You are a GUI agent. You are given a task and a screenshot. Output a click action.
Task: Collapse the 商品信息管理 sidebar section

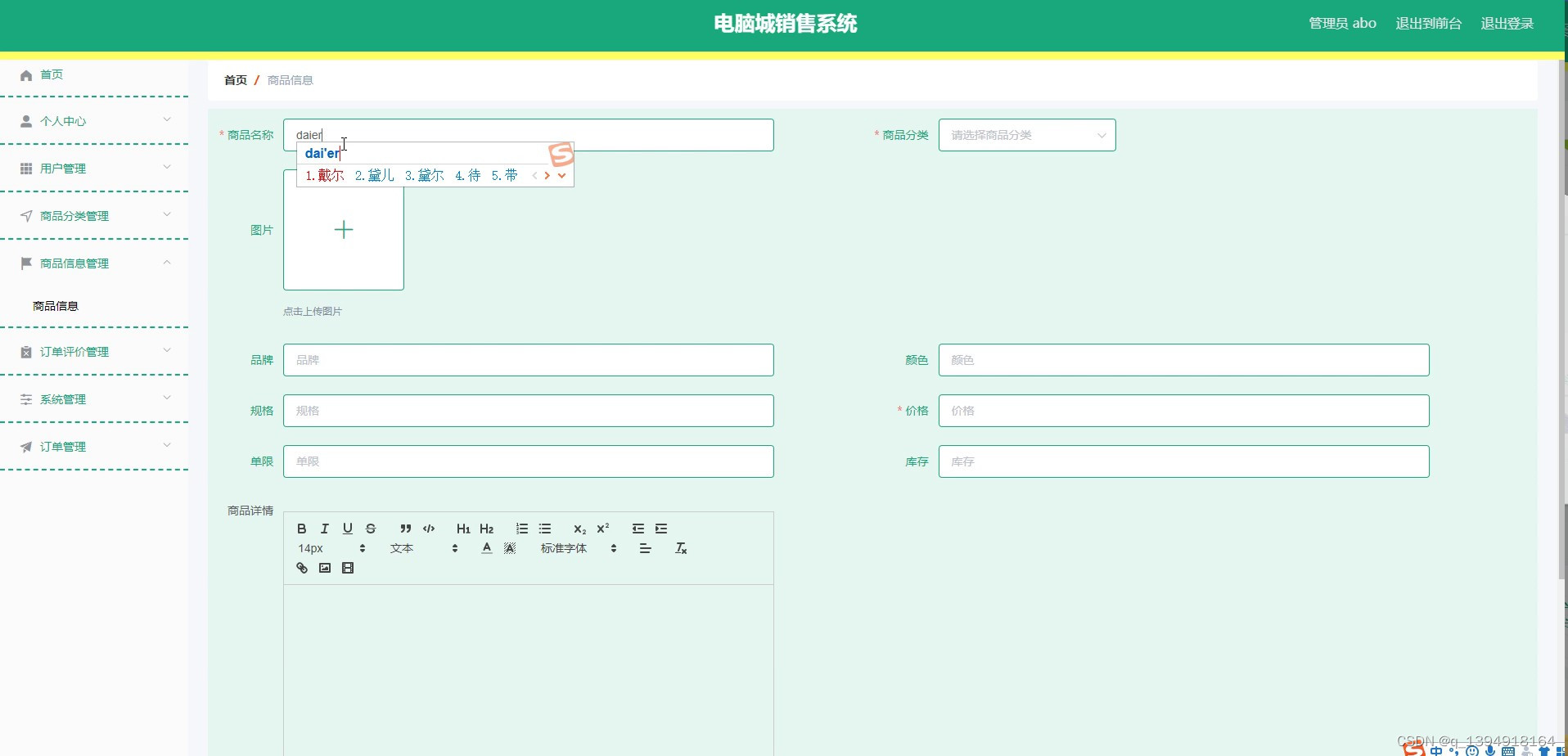point(167,263)
